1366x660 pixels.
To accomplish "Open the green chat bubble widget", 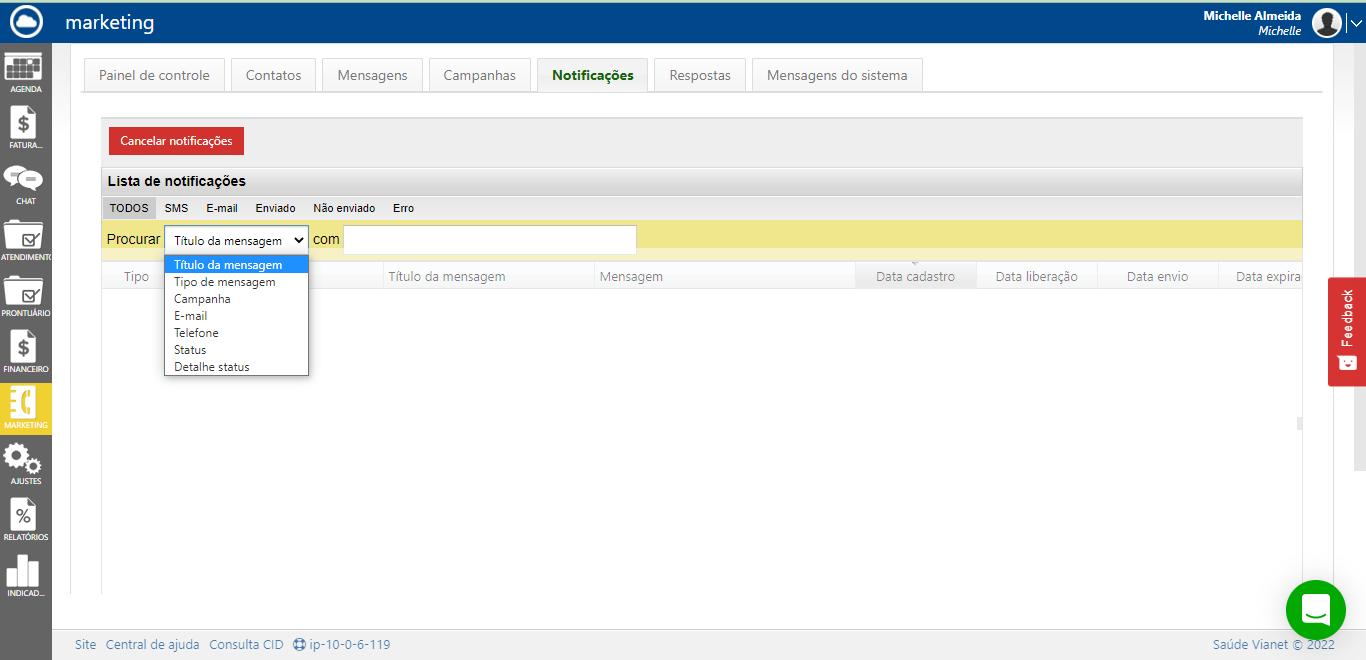I will click(x=1316, y=610).
